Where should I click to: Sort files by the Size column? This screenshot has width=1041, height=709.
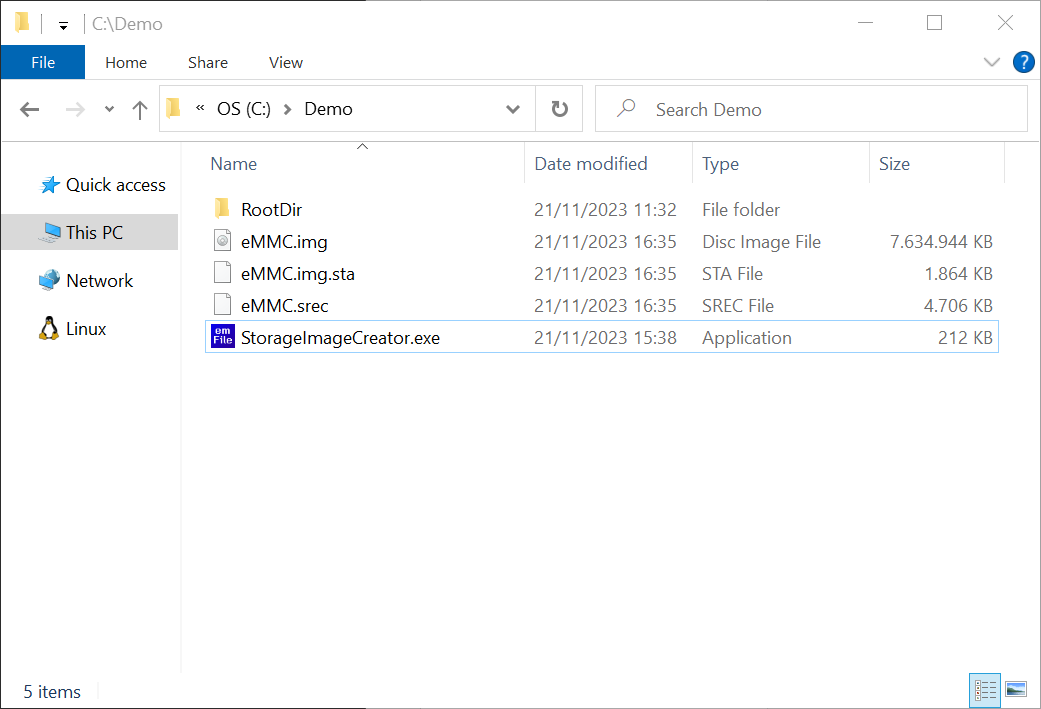894,164
